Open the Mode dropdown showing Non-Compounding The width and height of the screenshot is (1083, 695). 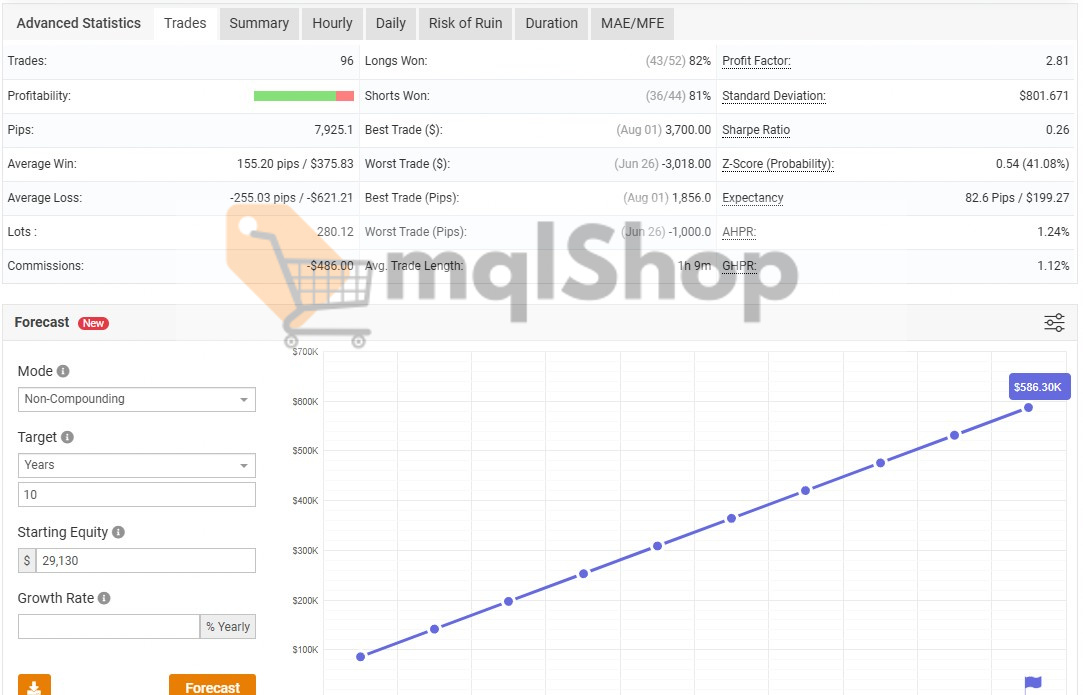(136, 399)
